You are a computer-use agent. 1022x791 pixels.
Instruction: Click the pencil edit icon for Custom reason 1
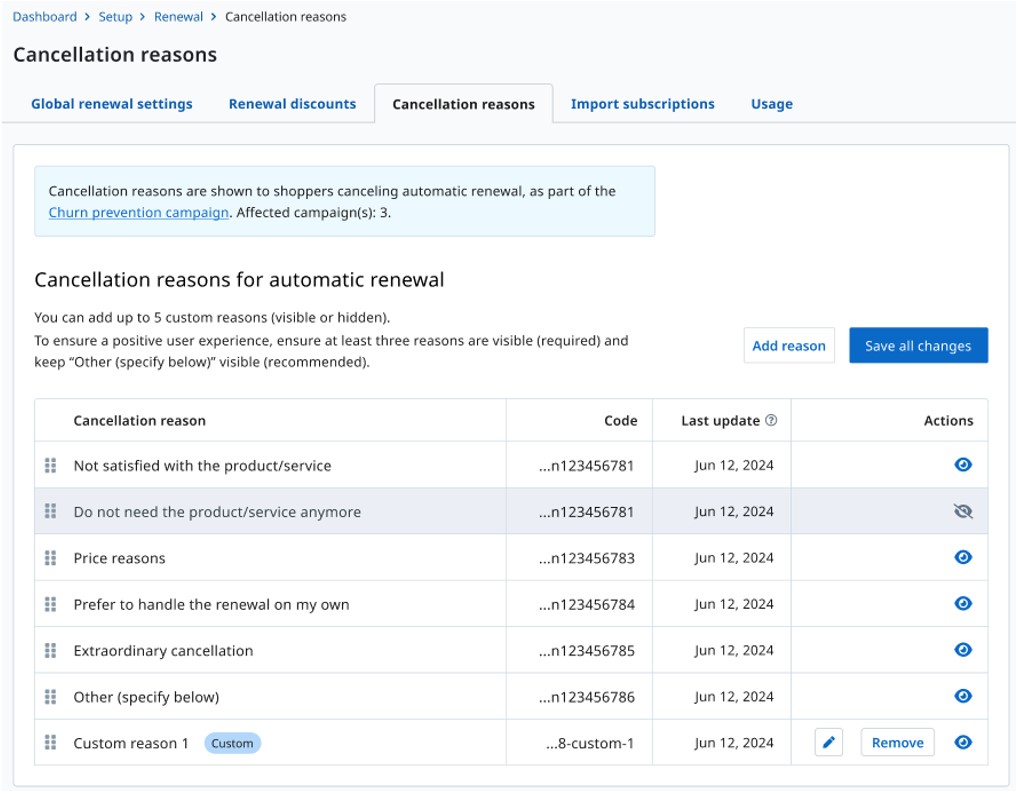[829, 743]
